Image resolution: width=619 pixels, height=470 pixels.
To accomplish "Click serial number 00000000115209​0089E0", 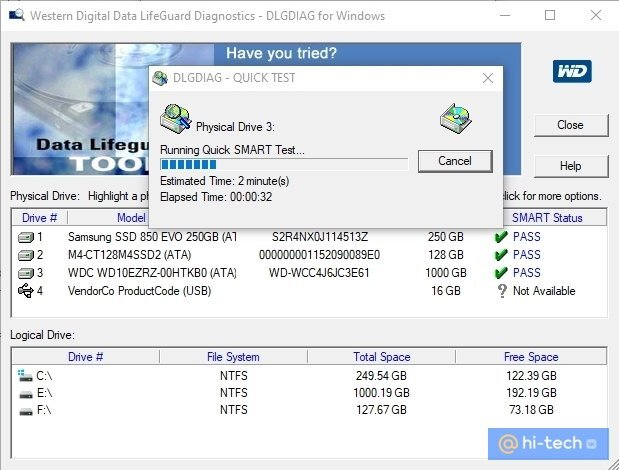I will (x=319, y=255).
